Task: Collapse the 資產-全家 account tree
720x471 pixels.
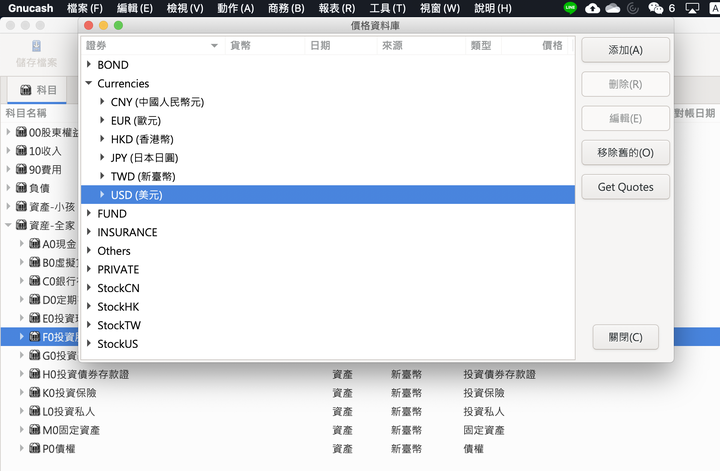Action: (8, 225)
